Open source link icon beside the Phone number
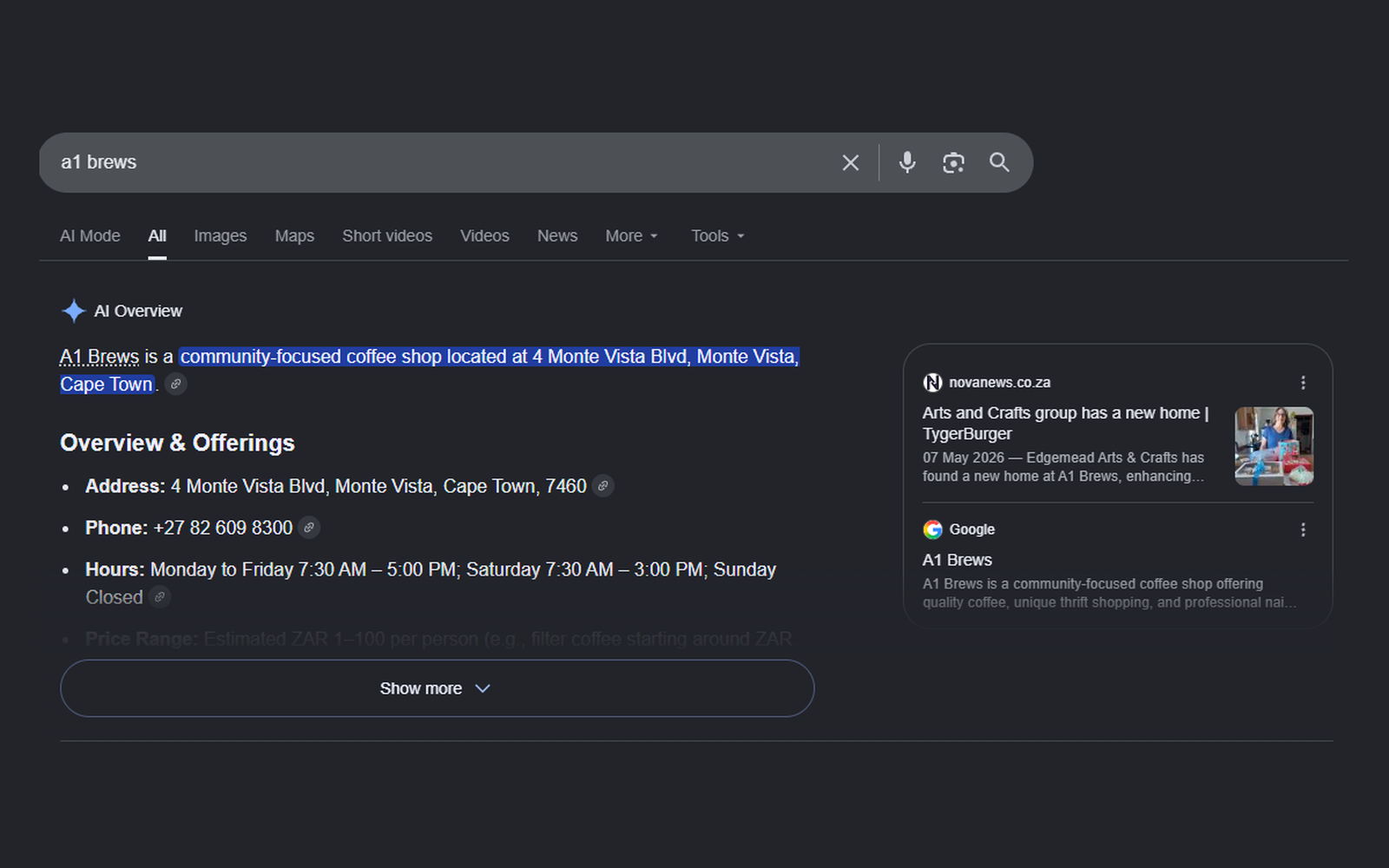Viewport: 1389px width, 868px height. pos(309,528)
